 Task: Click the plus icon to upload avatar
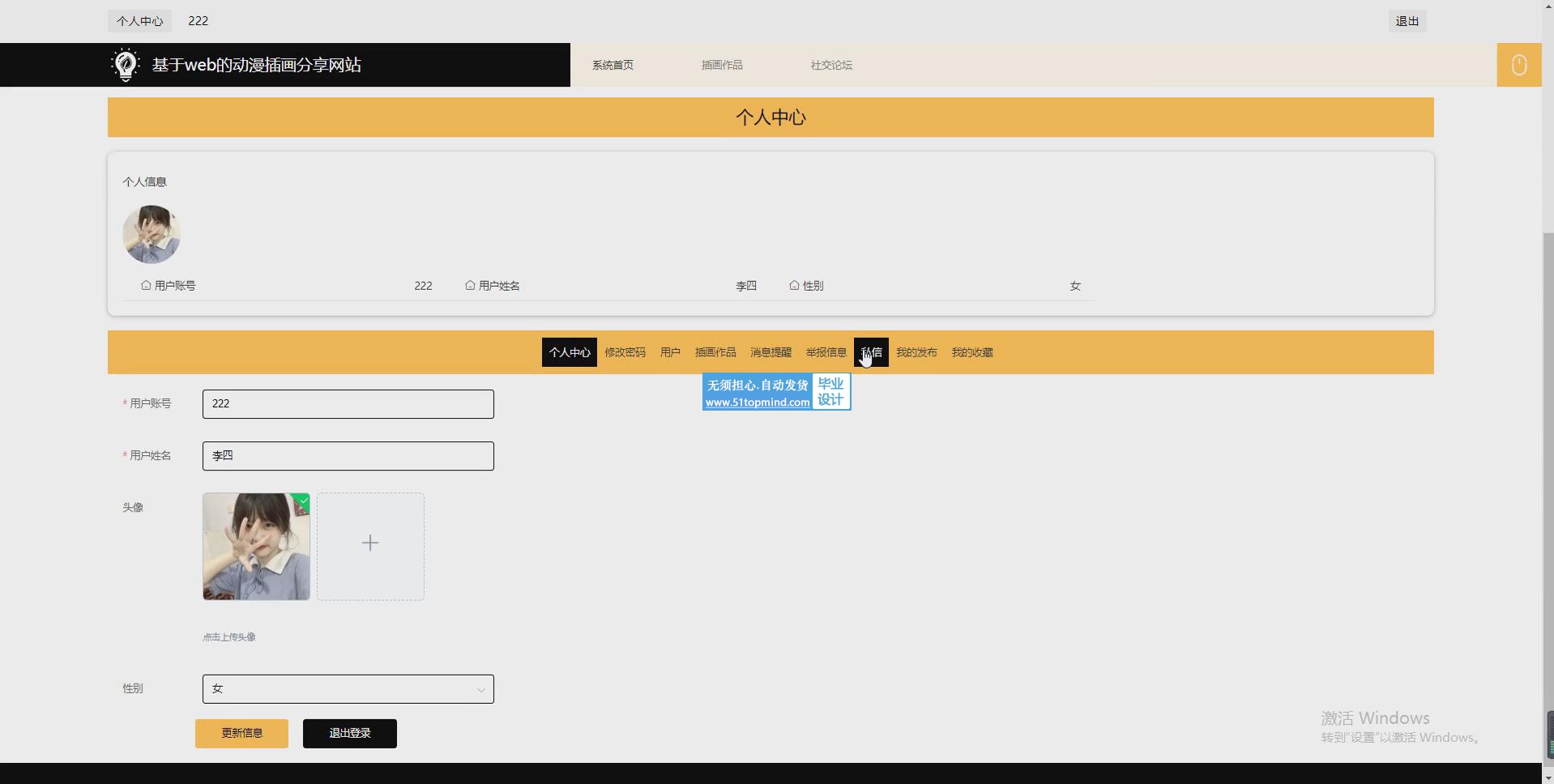[370, 543]
